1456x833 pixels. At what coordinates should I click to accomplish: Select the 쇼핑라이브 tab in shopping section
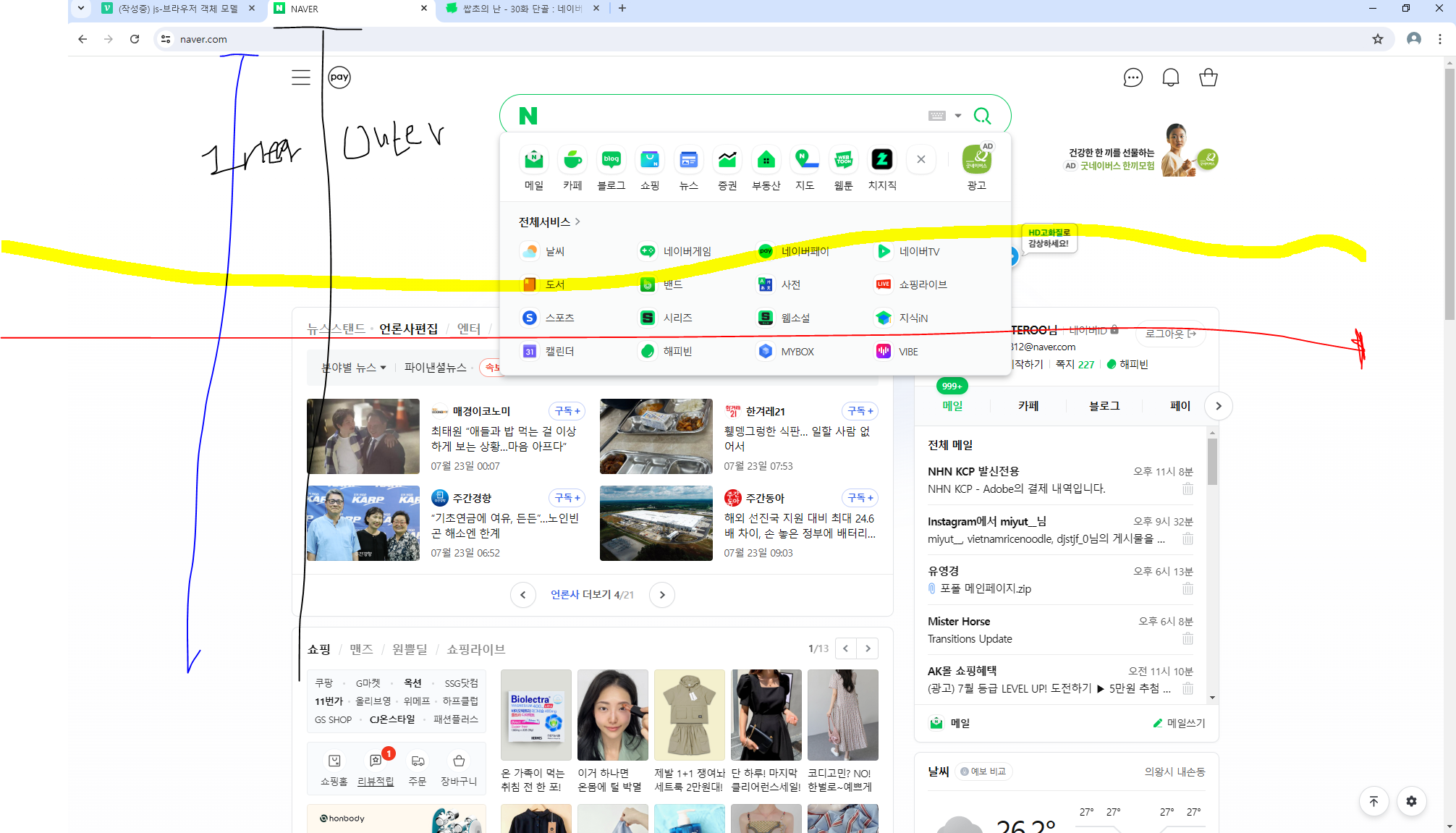click(475, 649)
